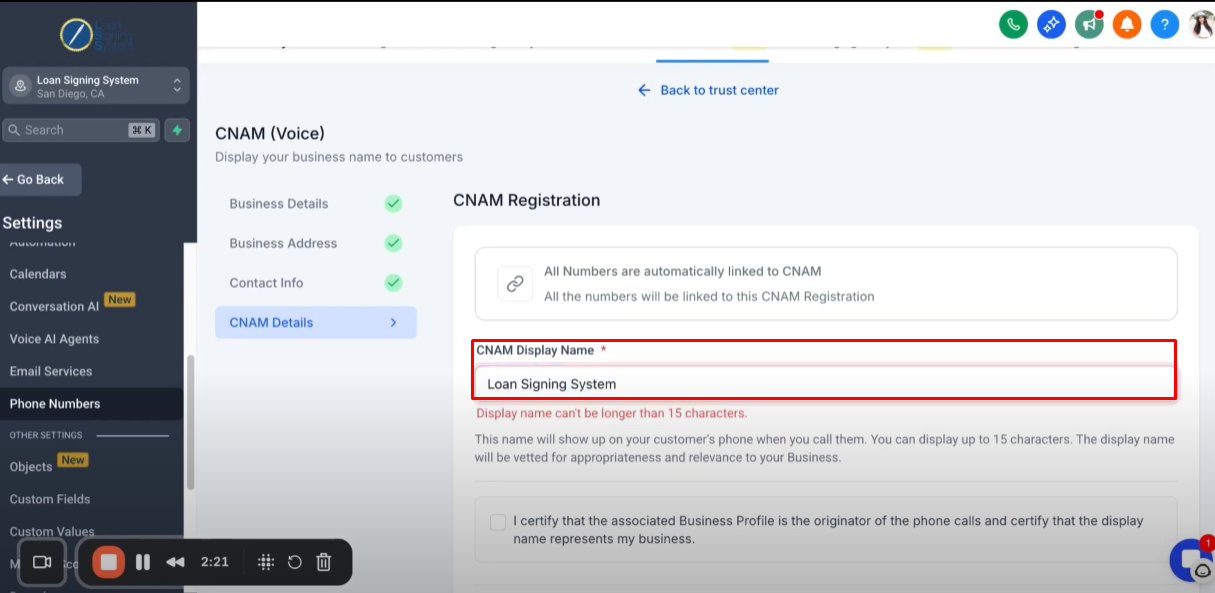
Task: Follow the Back to trust center link
Action: coord(708,90)
